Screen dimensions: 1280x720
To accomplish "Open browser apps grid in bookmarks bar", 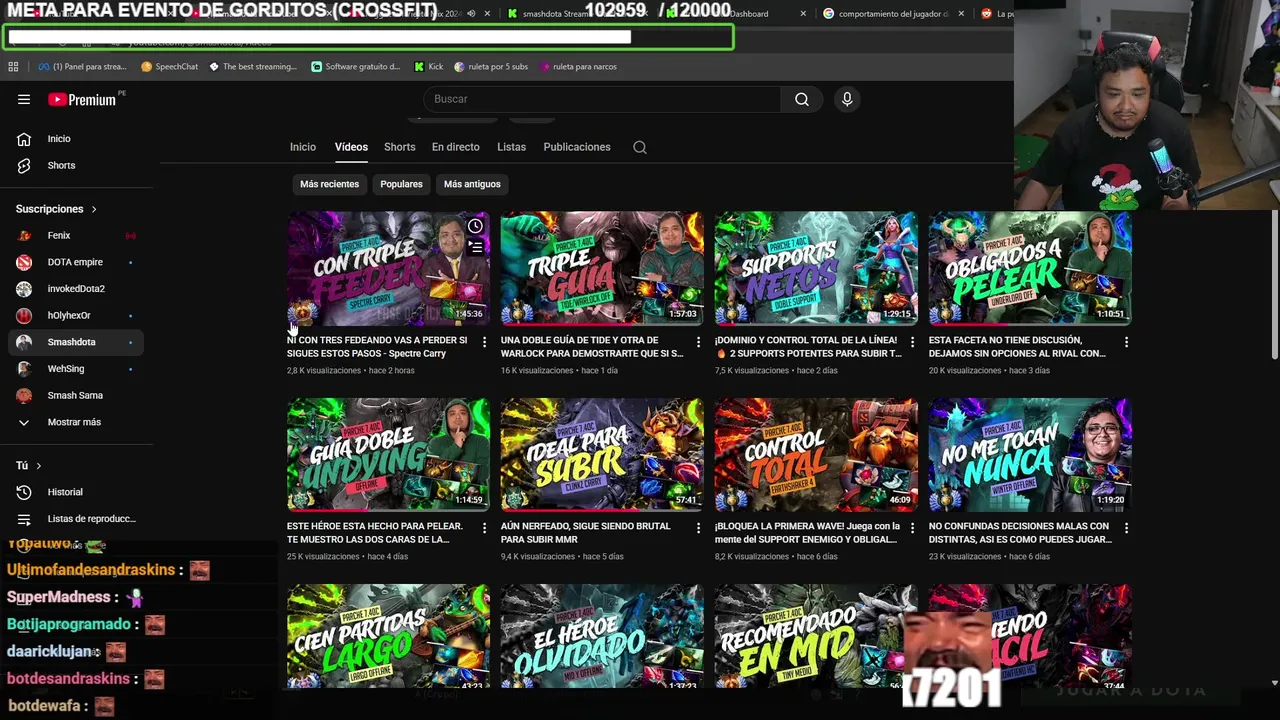I will tap(13, 67).
